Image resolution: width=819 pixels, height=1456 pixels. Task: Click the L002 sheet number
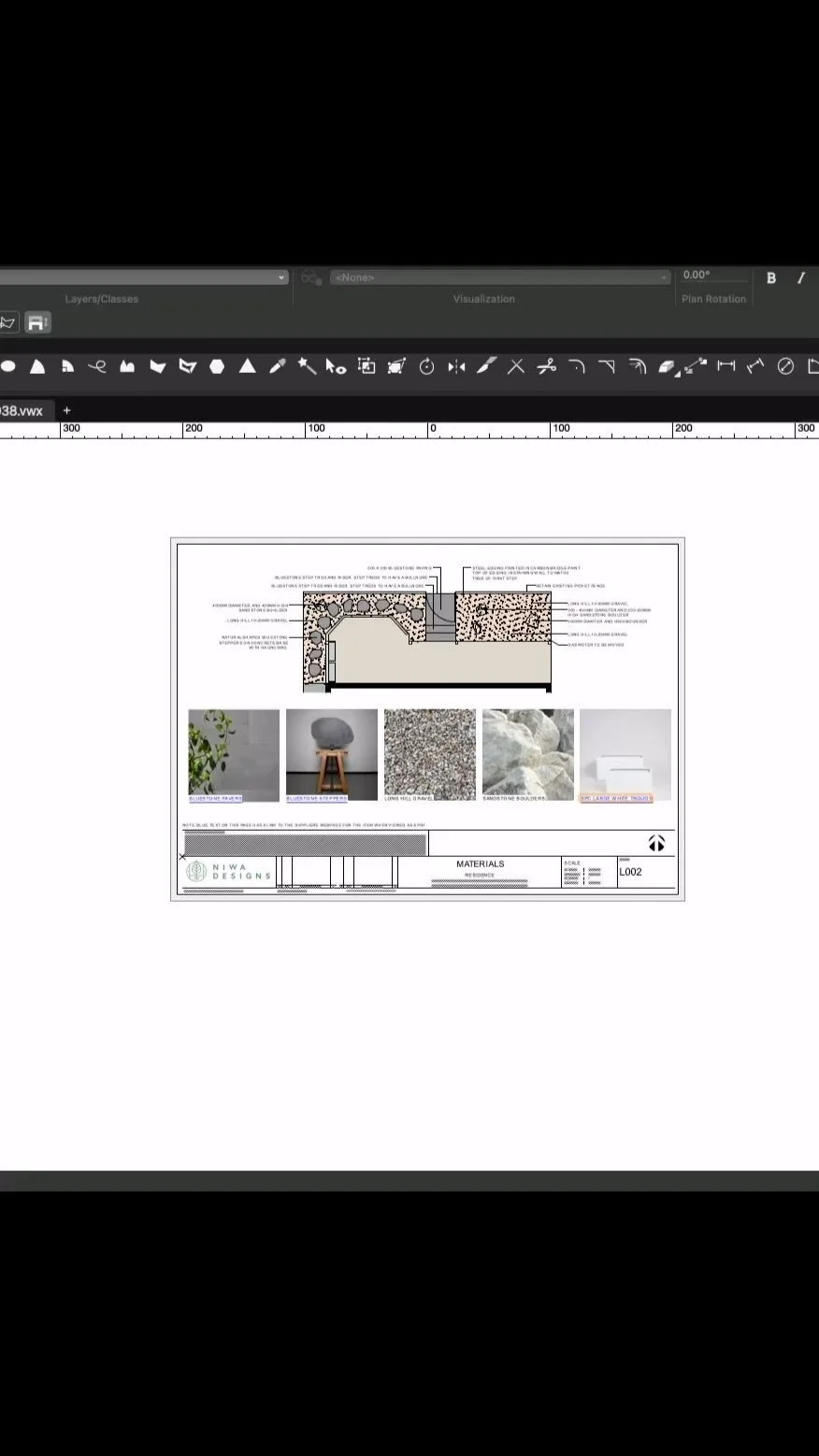click(631, 872)
